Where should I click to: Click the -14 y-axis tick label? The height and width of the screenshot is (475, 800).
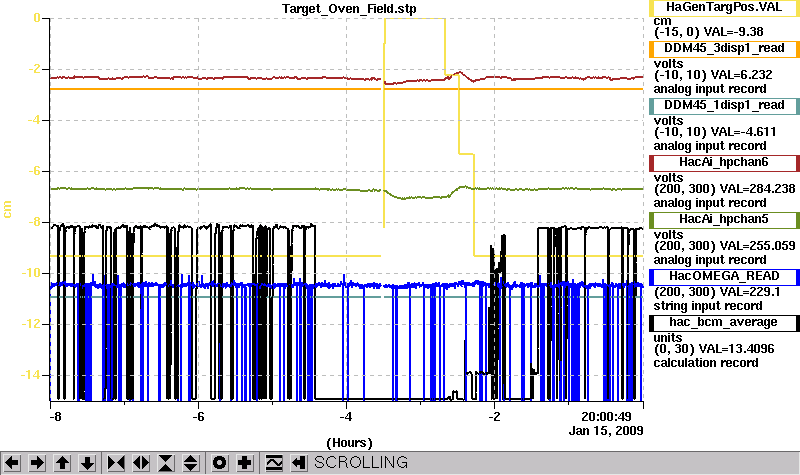(30, 375)
